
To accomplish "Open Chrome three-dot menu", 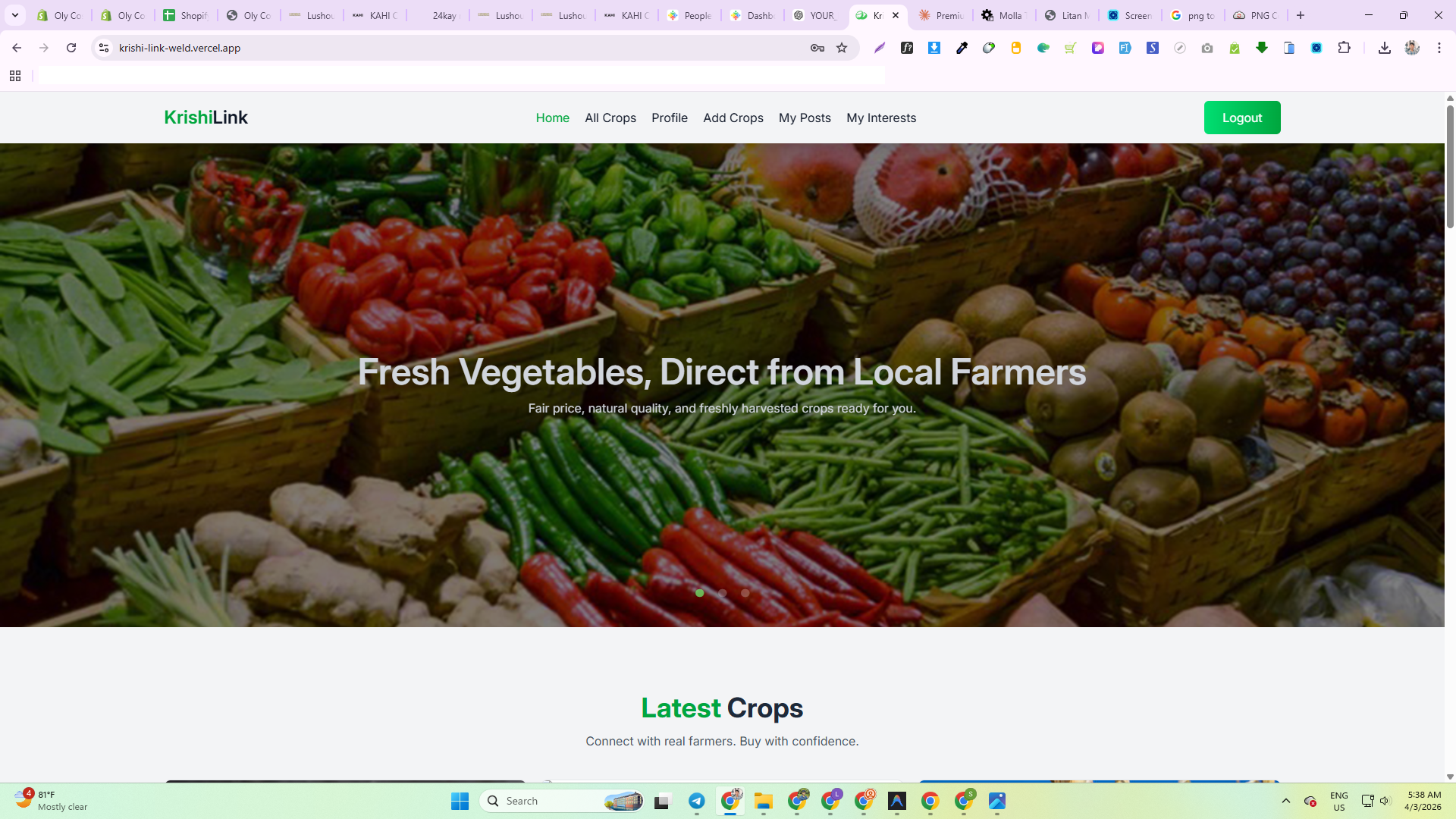I will [1439, 48].
